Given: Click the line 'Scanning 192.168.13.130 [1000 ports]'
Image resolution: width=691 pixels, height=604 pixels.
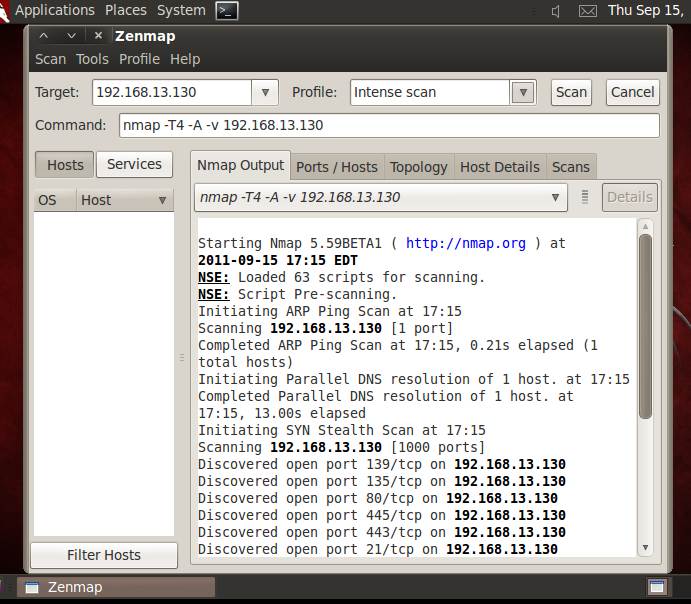Looking at the screenshot, I should tap(342, 447).
